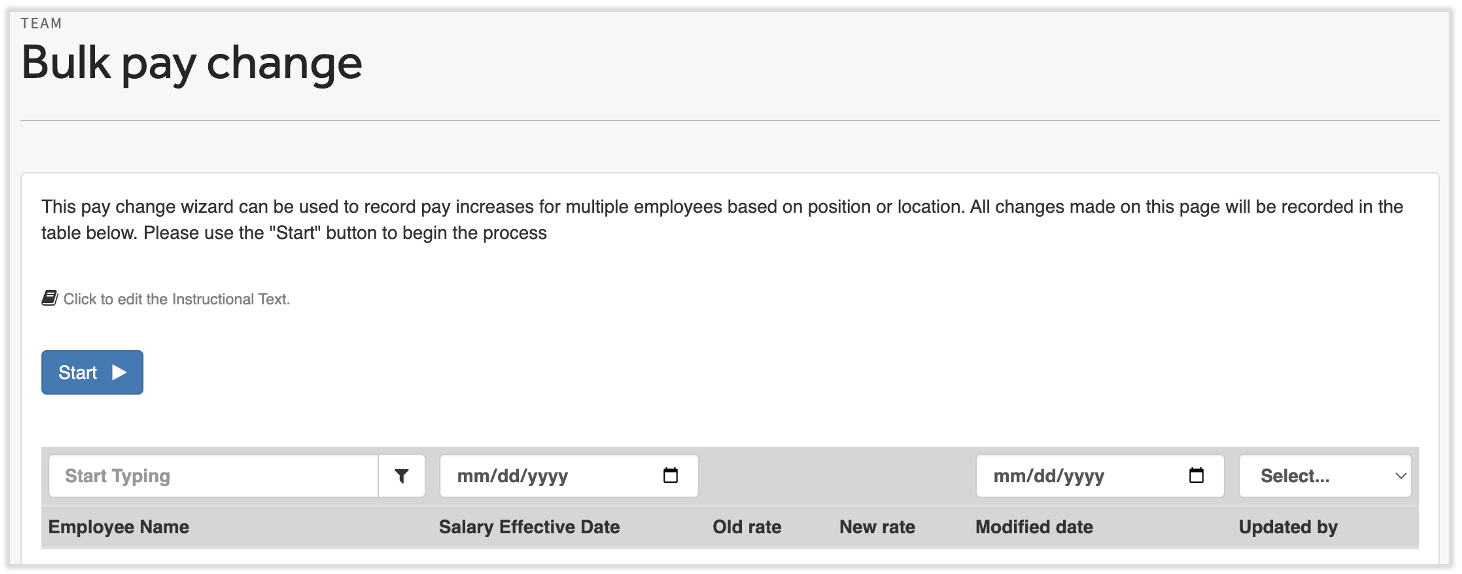This screenshot has height=574, width=1462.
Task: Click the Updated by column header
Action: [x=1288, y=527]
